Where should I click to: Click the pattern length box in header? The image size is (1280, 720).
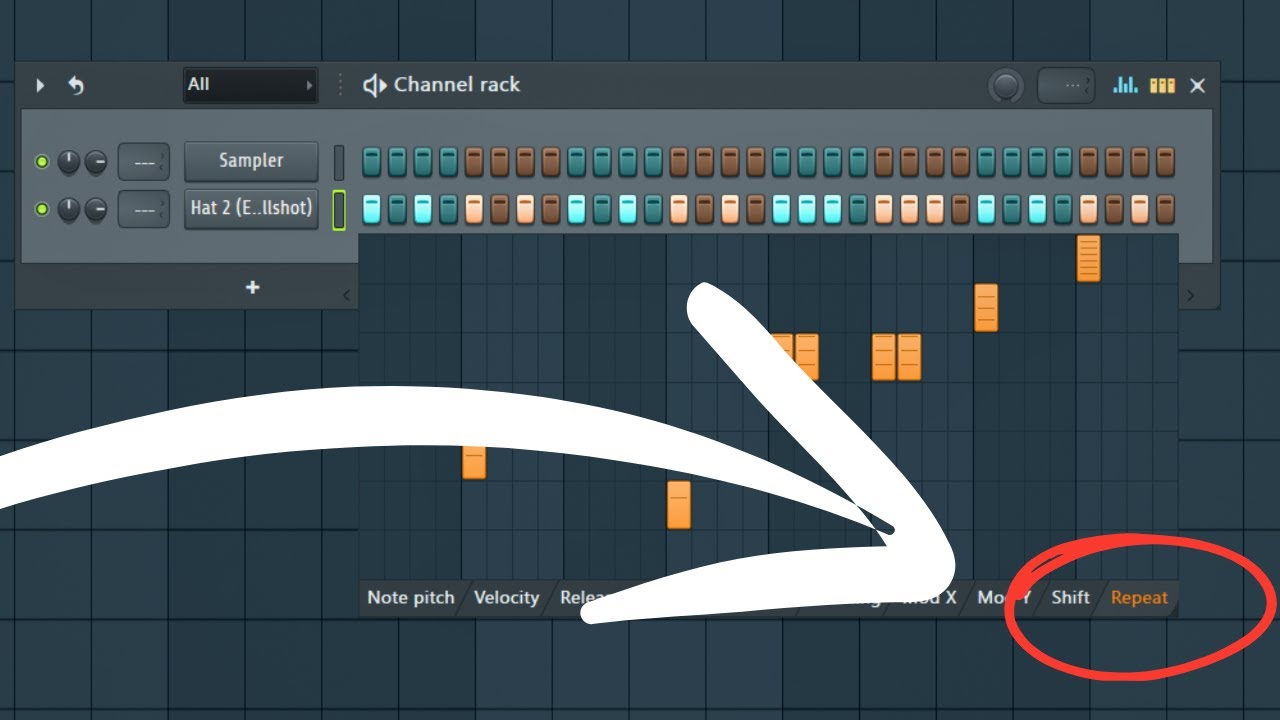(1066, 86)
